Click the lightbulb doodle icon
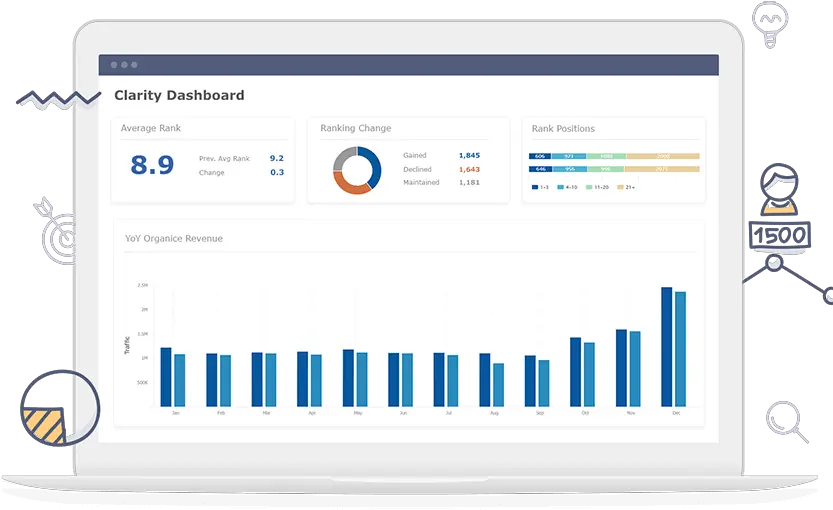Image resolution: width=833 pixels, height=510 pixels. coord(767,24)
